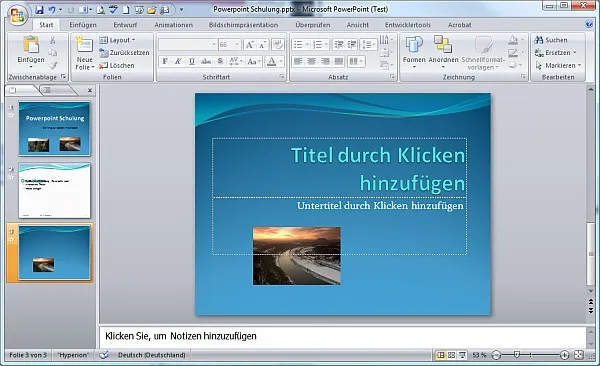Start slideshow view from status bar
Image resolution: width=600 pixels, height=366 pixels.
point(462,355)
